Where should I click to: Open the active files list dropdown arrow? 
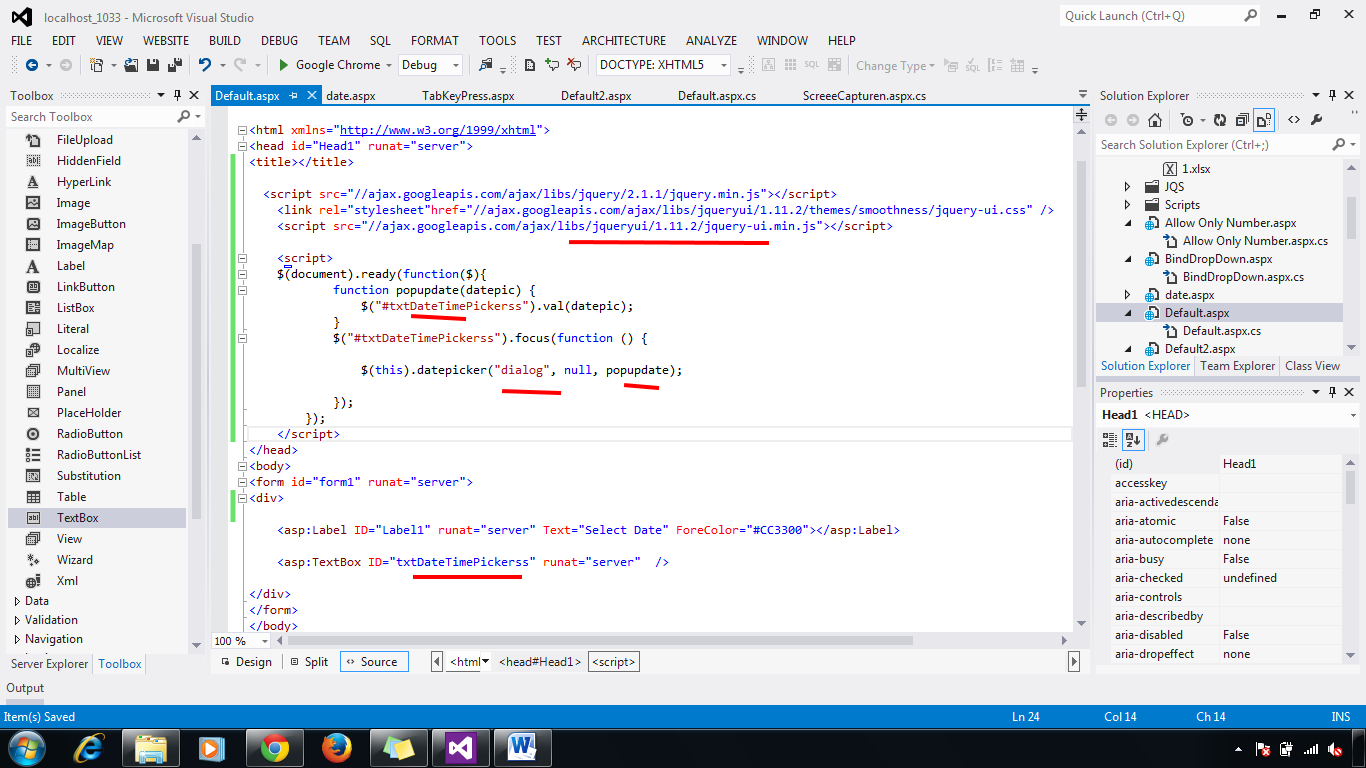click(1083, 95)
